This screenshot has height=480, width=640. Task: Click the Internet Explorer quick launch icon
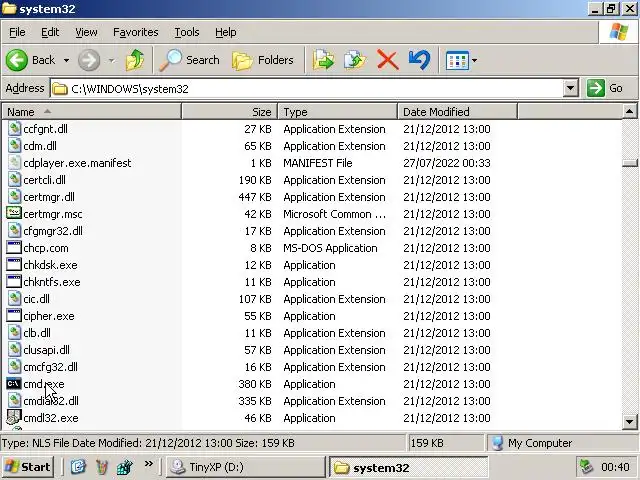click(x=78, y=467)
